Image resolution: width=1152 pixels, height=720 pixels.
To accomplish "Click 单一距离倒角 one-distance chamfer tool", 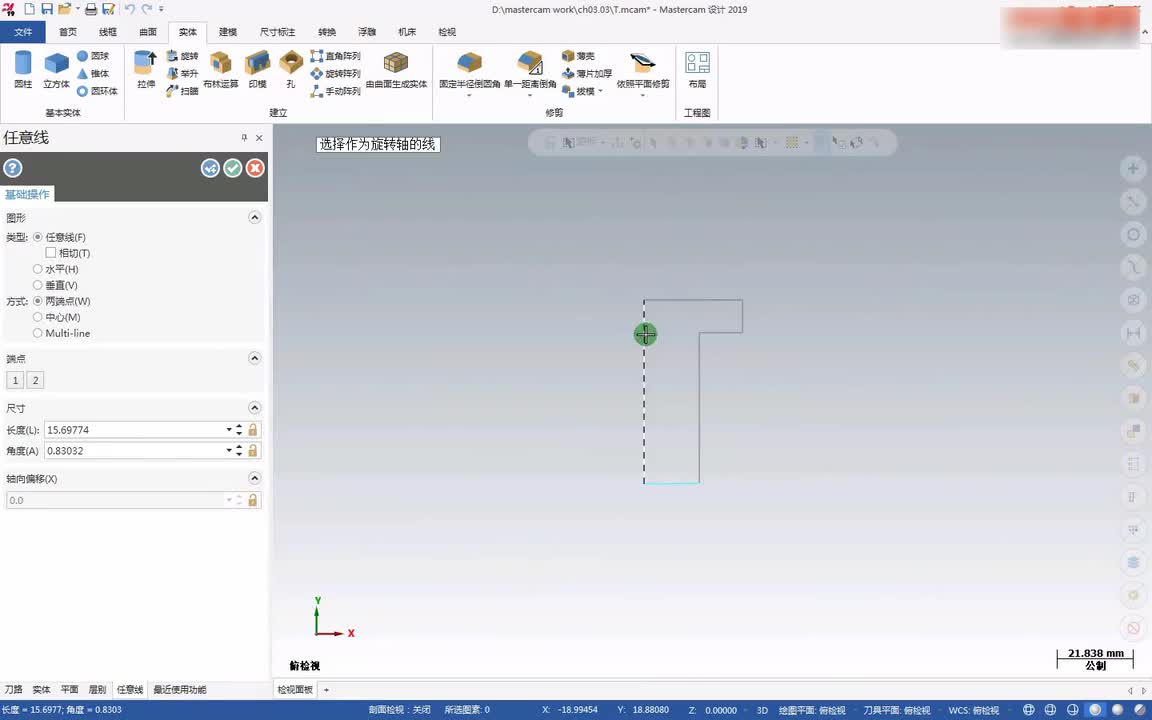I will coord(530,69).
